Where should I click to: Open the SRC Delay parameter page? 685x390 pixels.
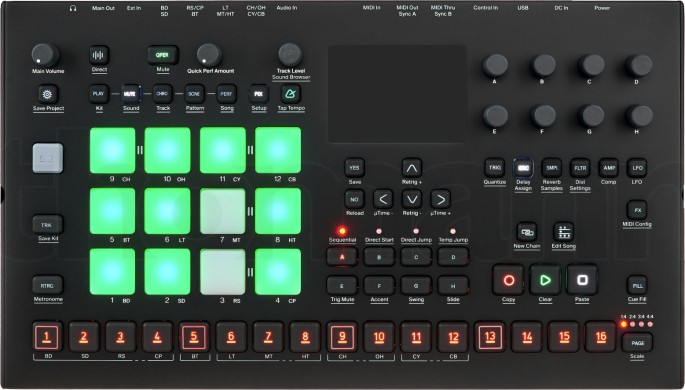(x=523, y=168)
